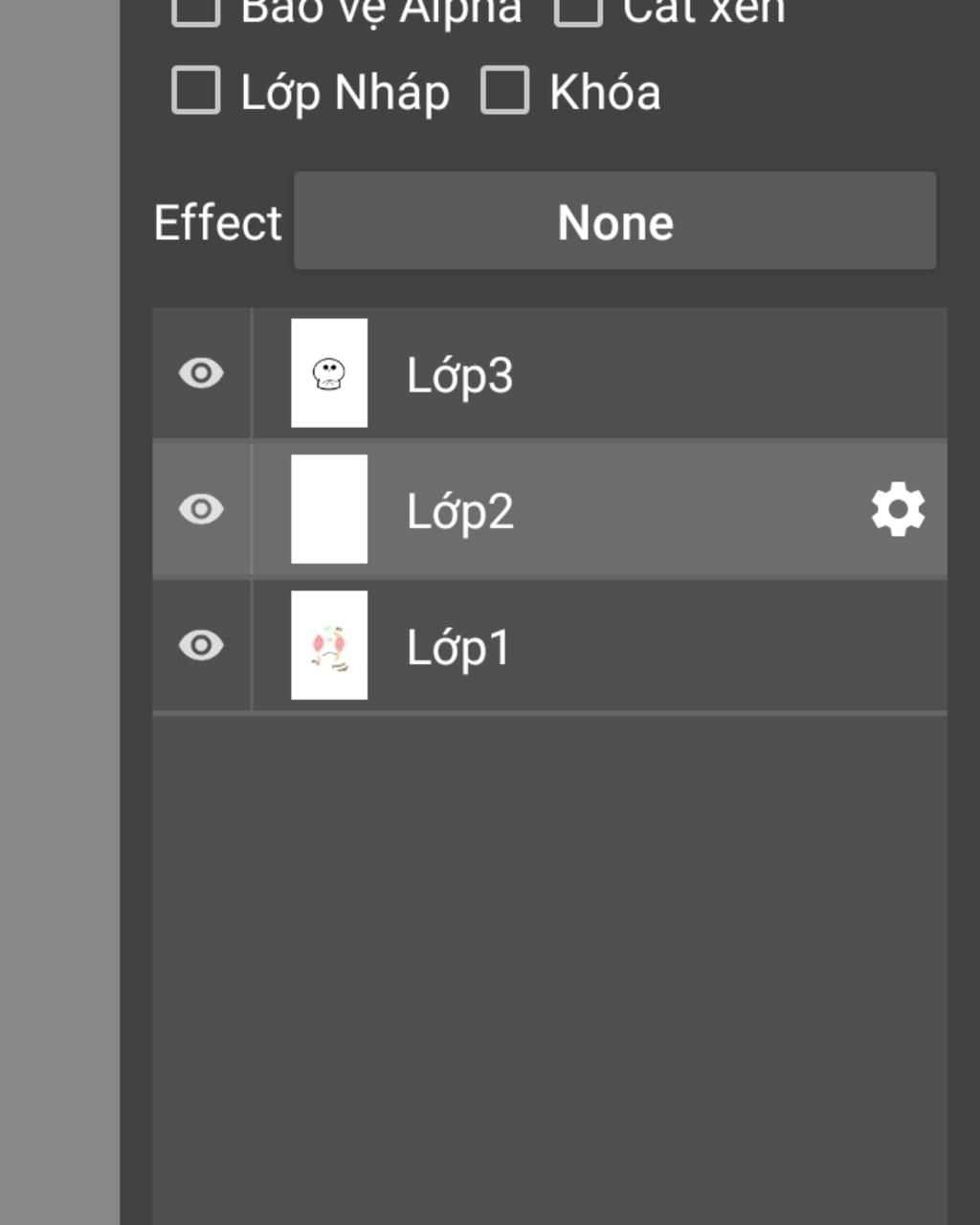Hide the Lớp1 layer with the eye icon
980x1225 pixels.
pyautogui.click(x=201, y=646)
